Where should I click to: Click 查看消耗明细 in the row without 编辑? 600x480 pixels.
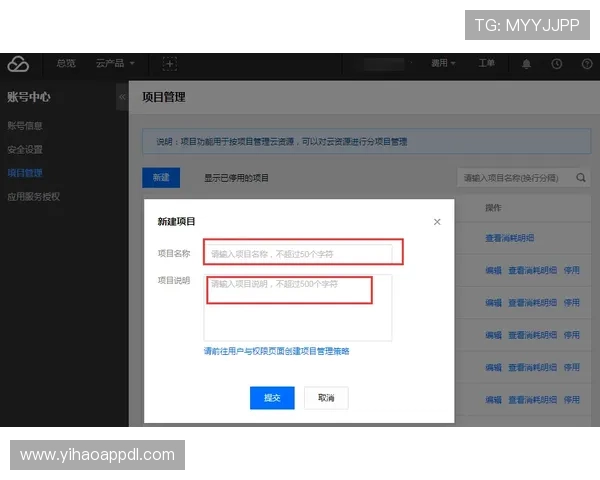[x=510, y=238]
